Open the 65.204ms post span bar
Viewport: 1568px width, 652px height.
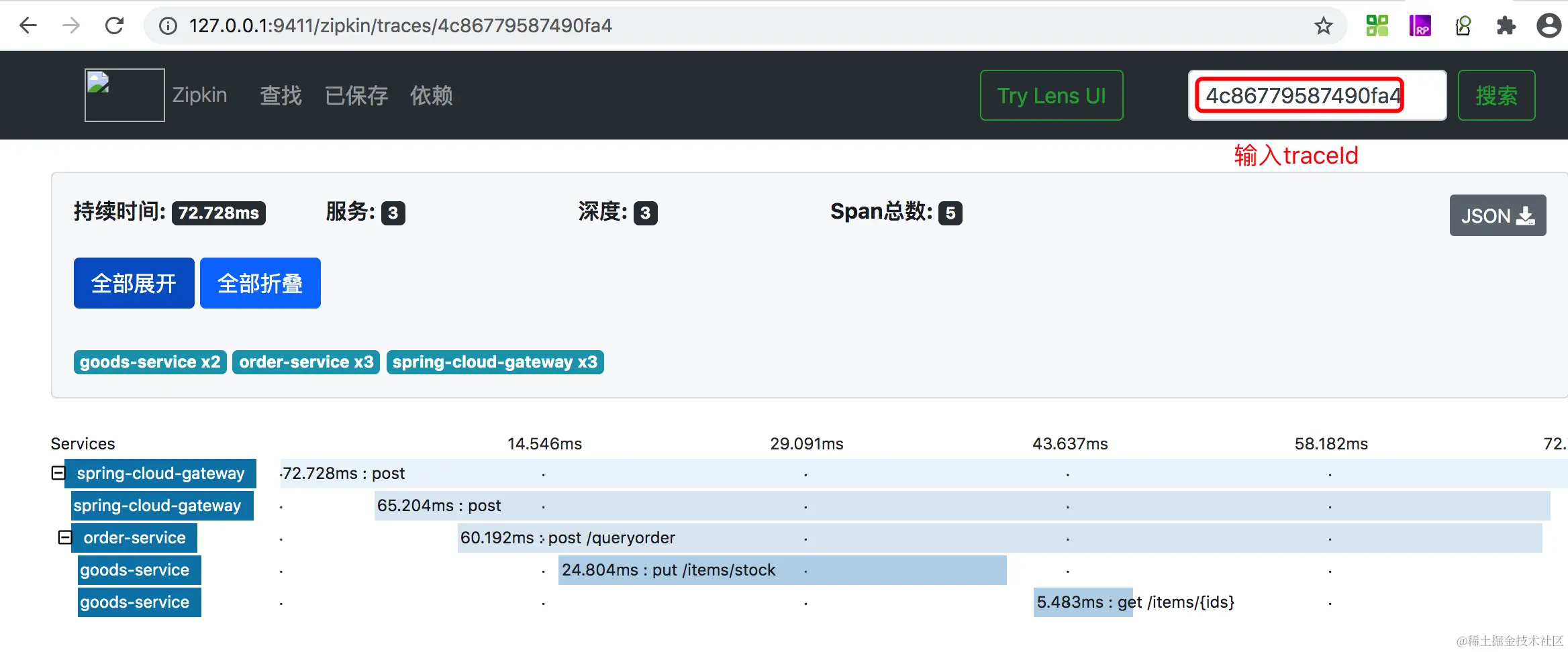[963, 506]
